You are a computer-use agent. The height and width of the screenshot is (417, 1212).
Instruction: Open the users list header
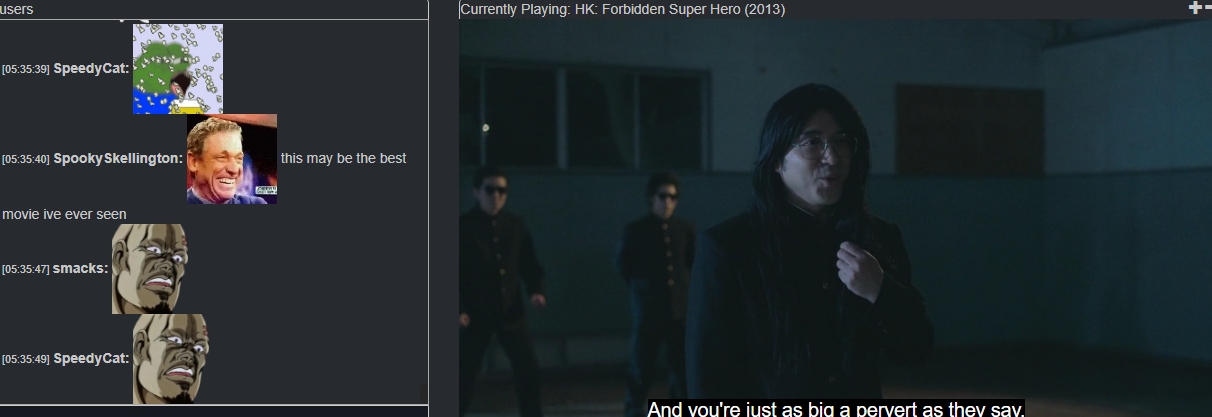17,9
